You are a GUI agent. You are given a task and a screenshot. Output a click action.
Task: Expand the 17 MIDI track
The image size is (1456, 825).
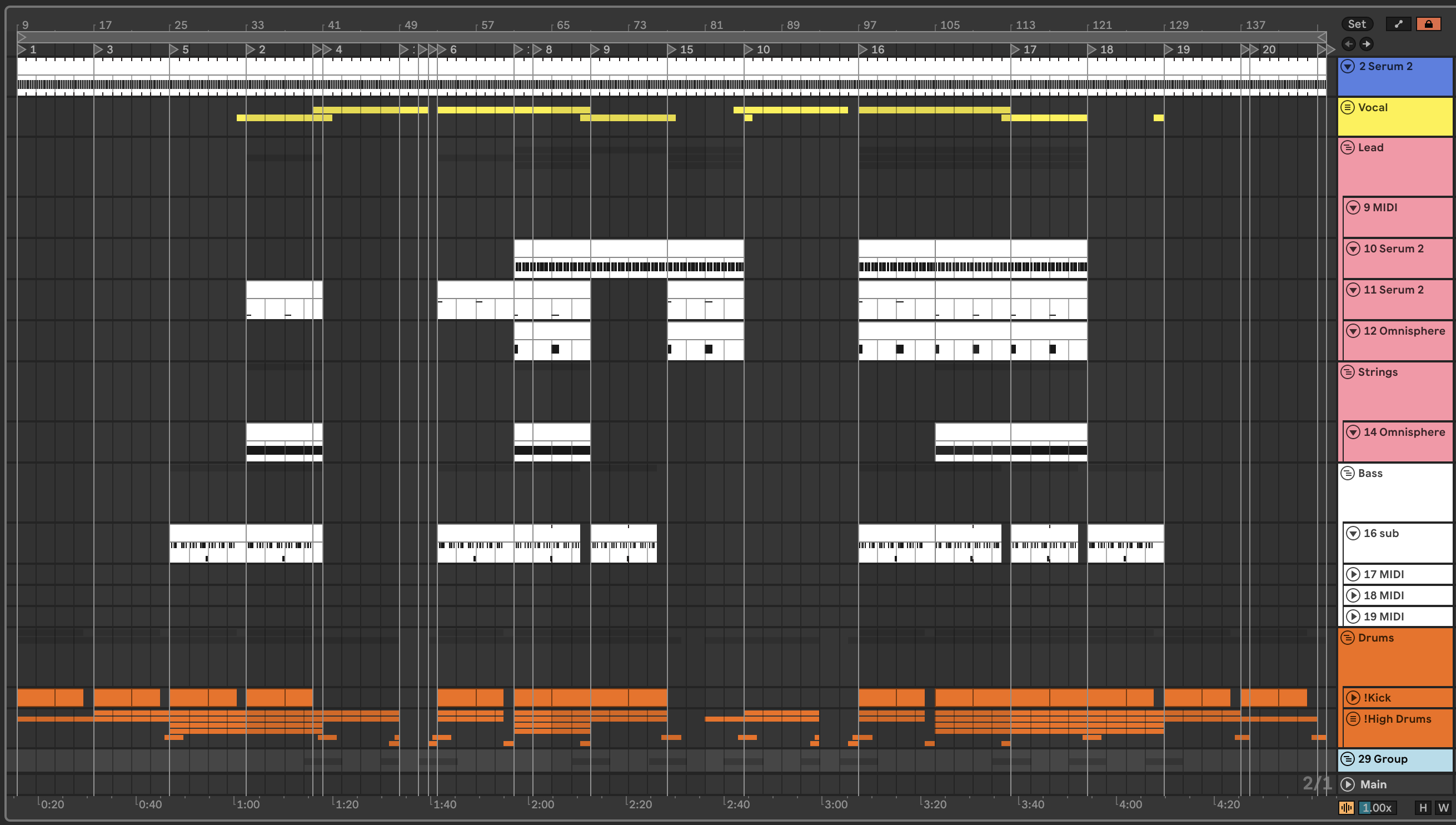1354,574
